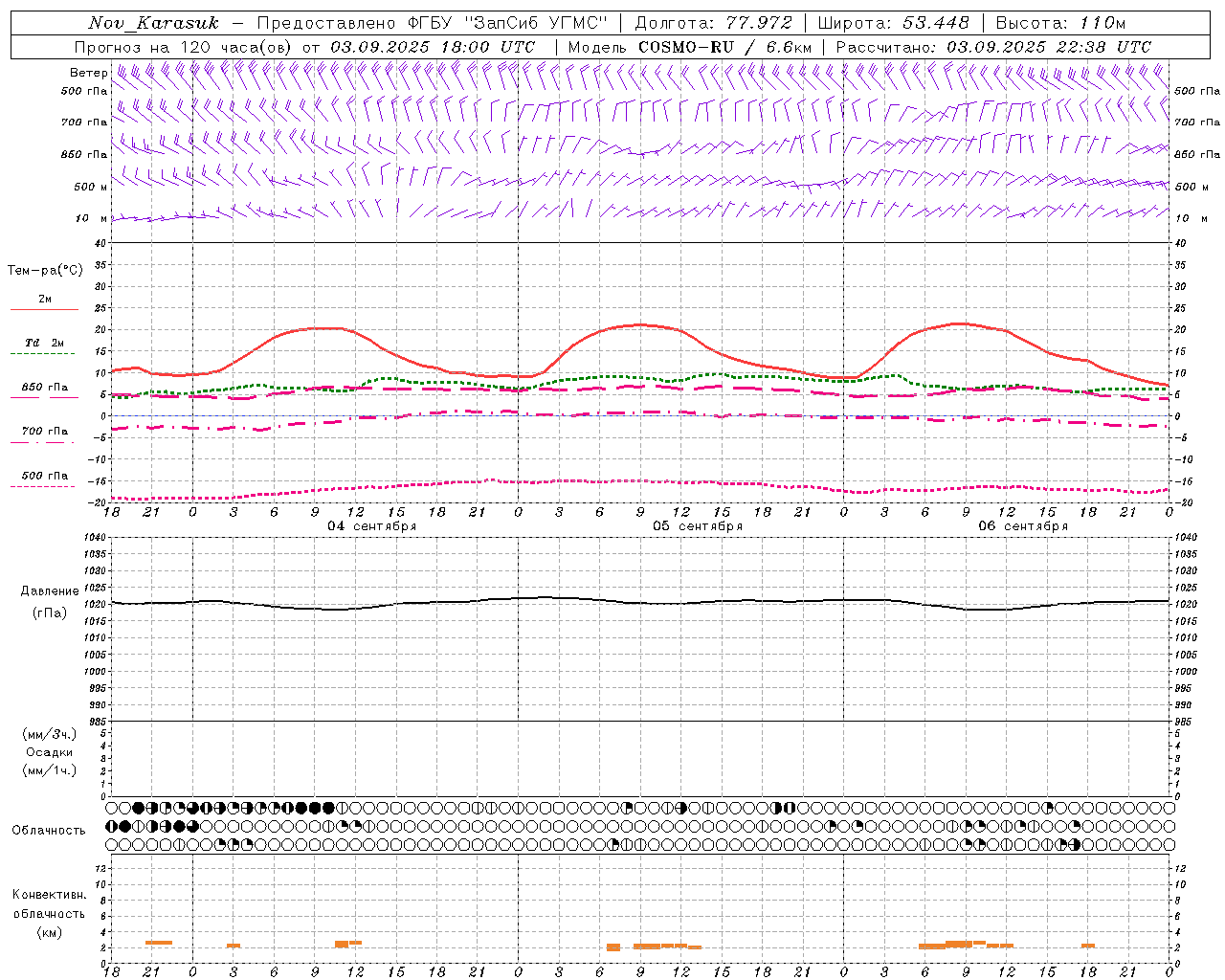The height and width of the screenshot is (980, 1225).
Task: Click the "Тем-ра(°C)" temperature panel label
Action: pyautogui.click(x=45, y=271)
